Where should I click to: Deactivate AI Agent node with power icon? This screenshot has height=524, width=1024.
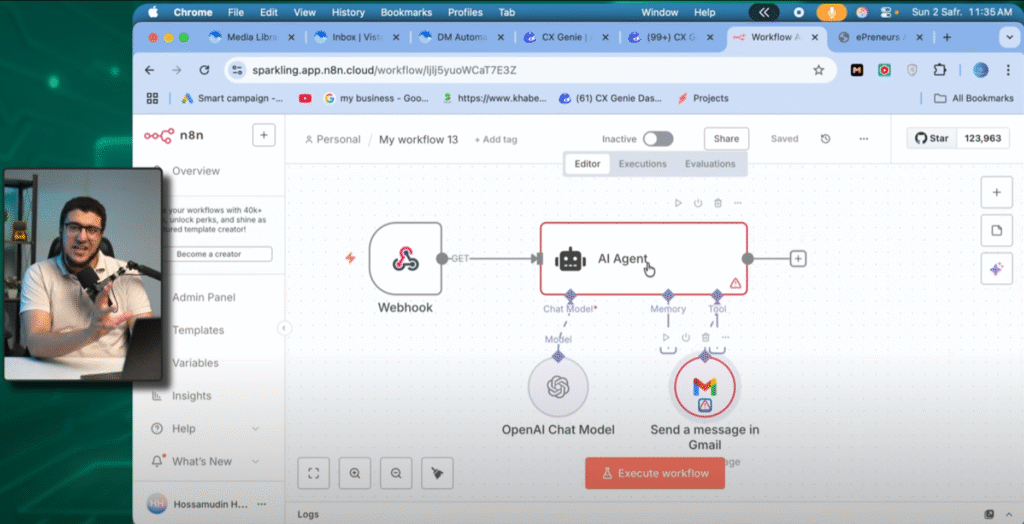(x=698, y=203)
